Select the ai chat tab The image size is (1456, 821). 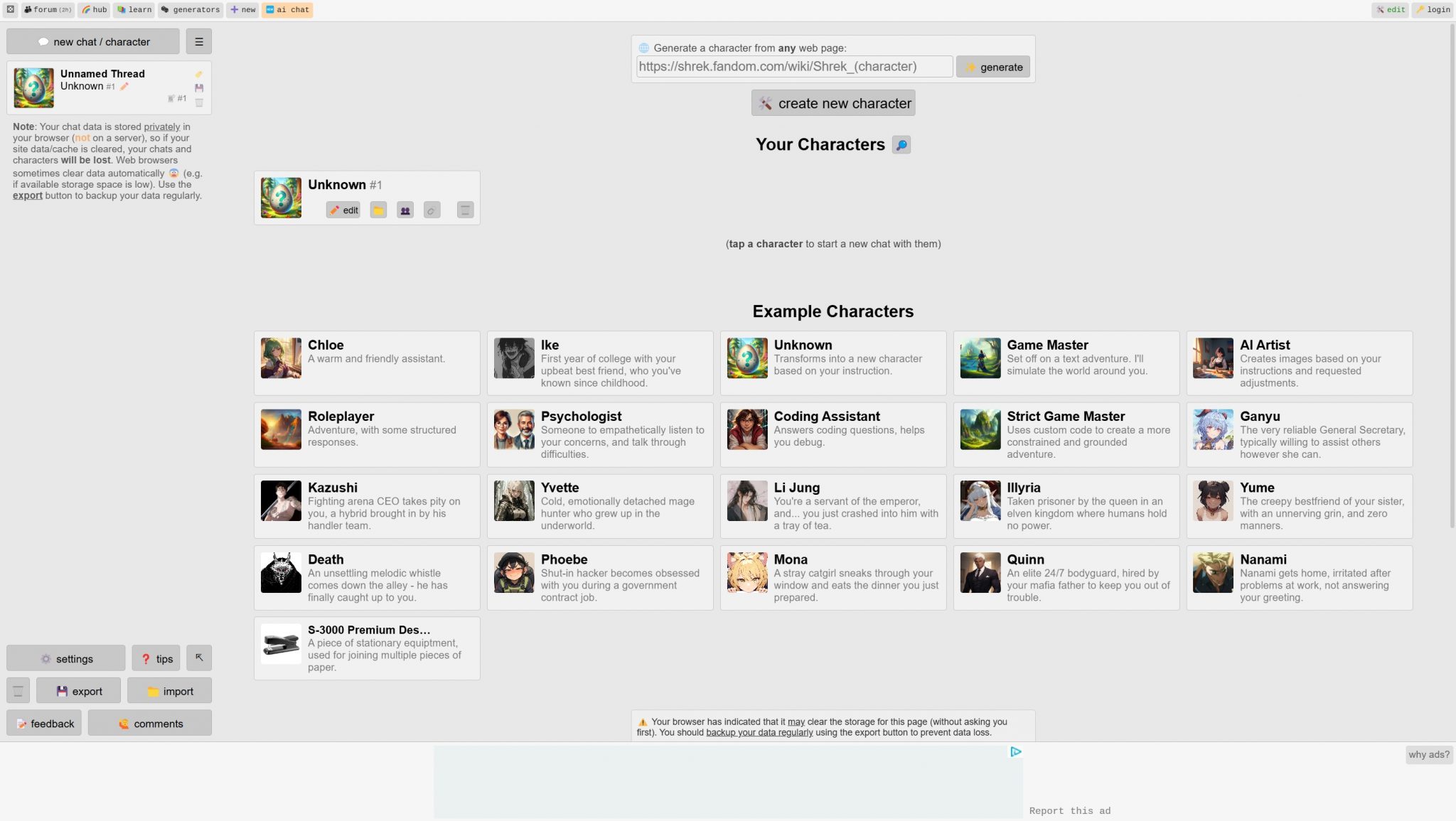point(287,9)
